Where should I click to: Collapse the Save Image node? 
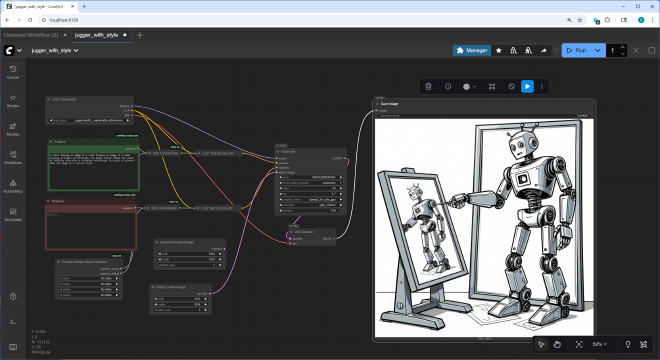(x=378, y=104)
